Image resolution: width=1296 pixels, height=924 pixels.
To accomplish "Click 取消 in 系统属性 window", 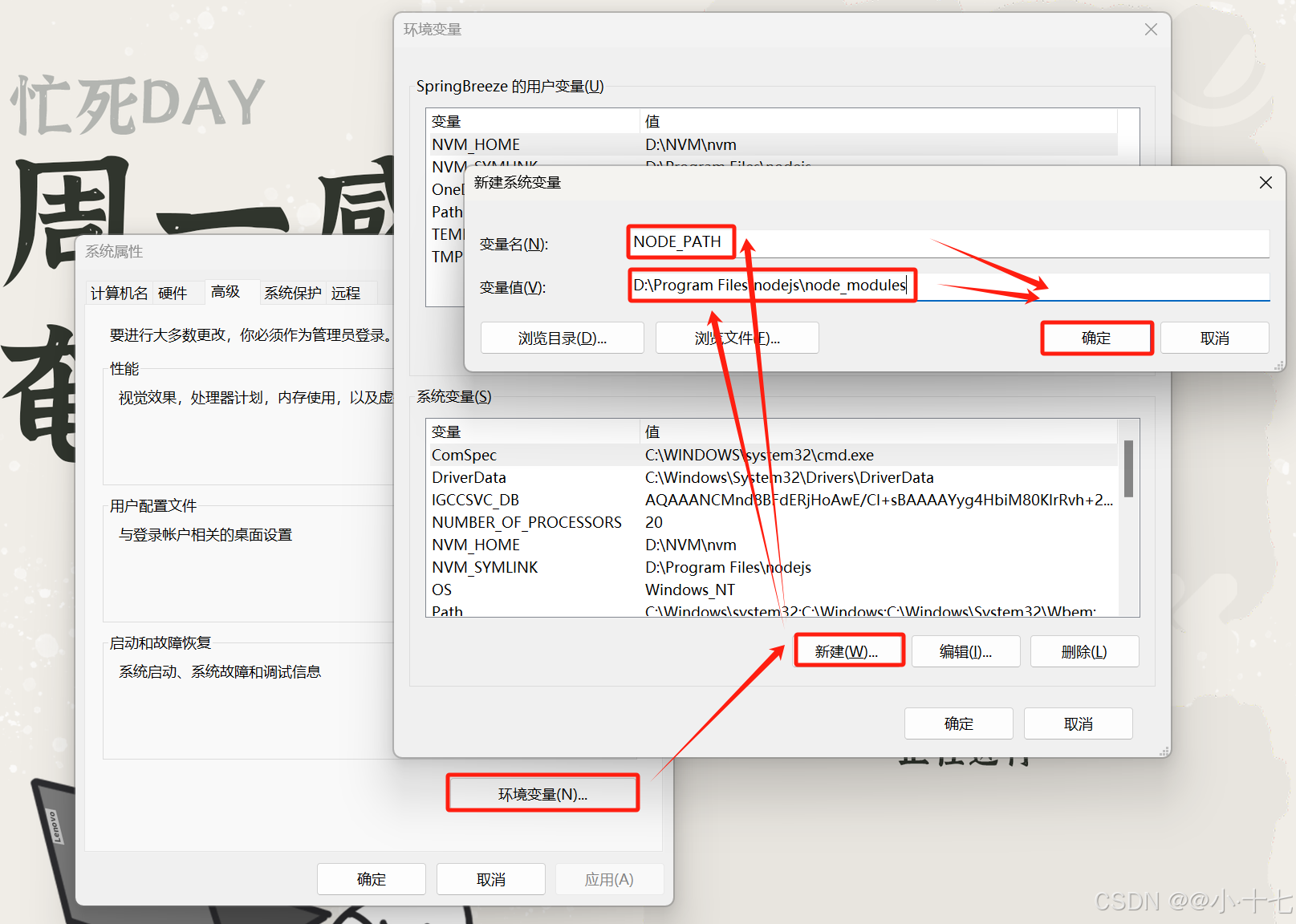I will (490, 879).
